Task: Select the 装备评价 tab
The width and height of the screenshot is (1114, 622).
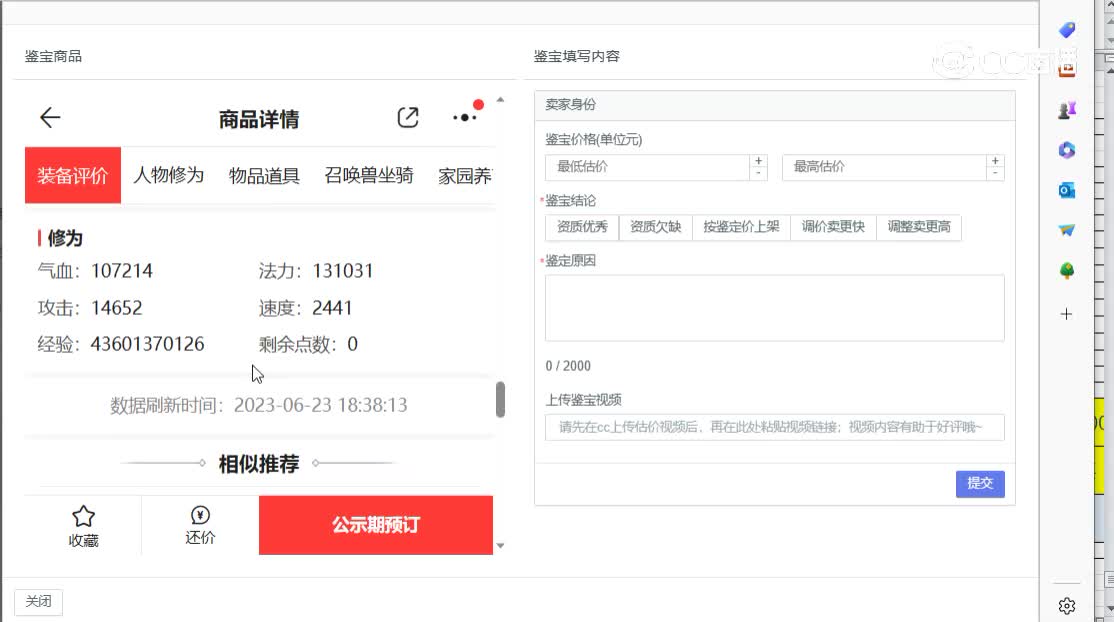Action: coord(72,176)
